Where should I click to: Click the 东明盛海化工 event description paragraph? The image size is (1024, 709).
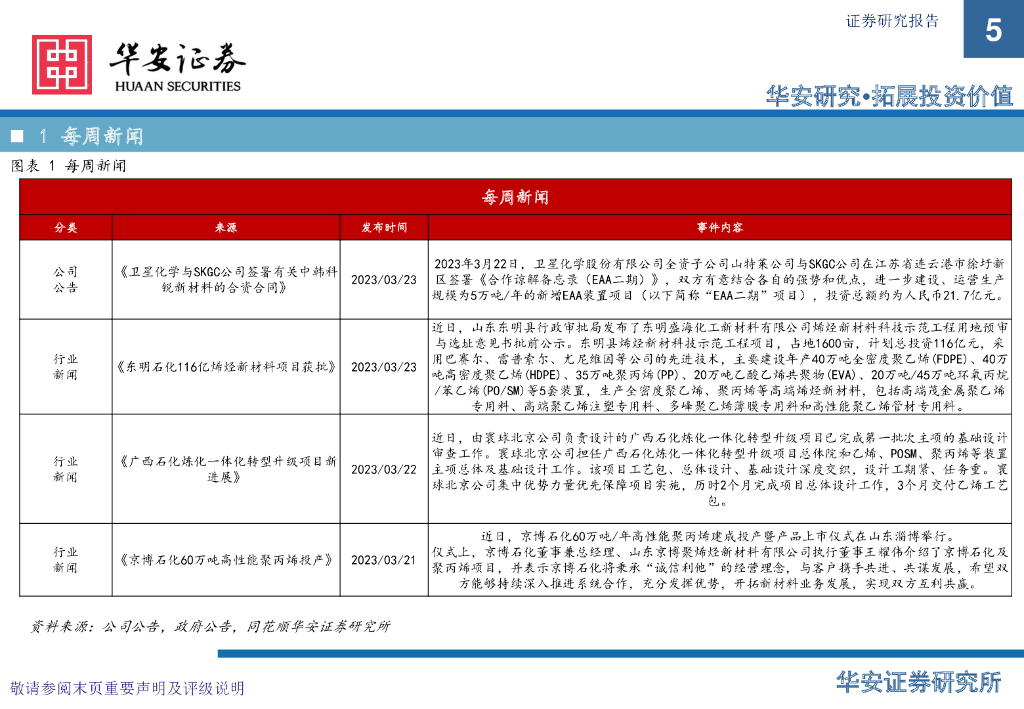click(720, 367)
